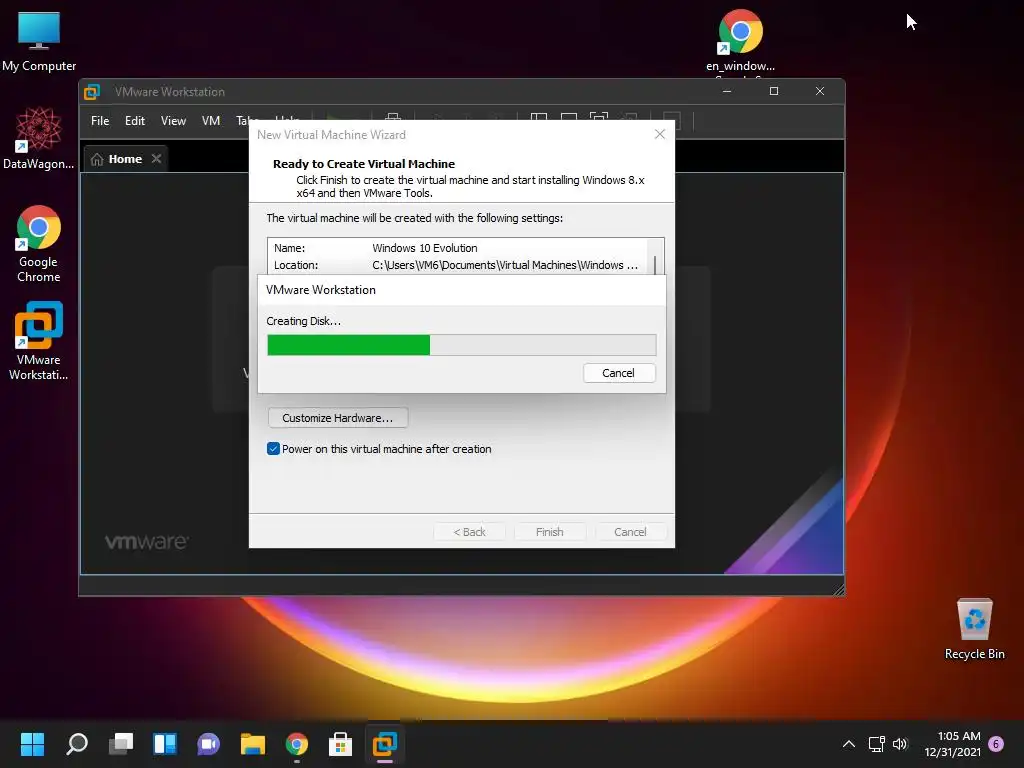Click the Finish button in wizard
The width and height of the screenshot is (1024, 768).
[x=549, y=532]
